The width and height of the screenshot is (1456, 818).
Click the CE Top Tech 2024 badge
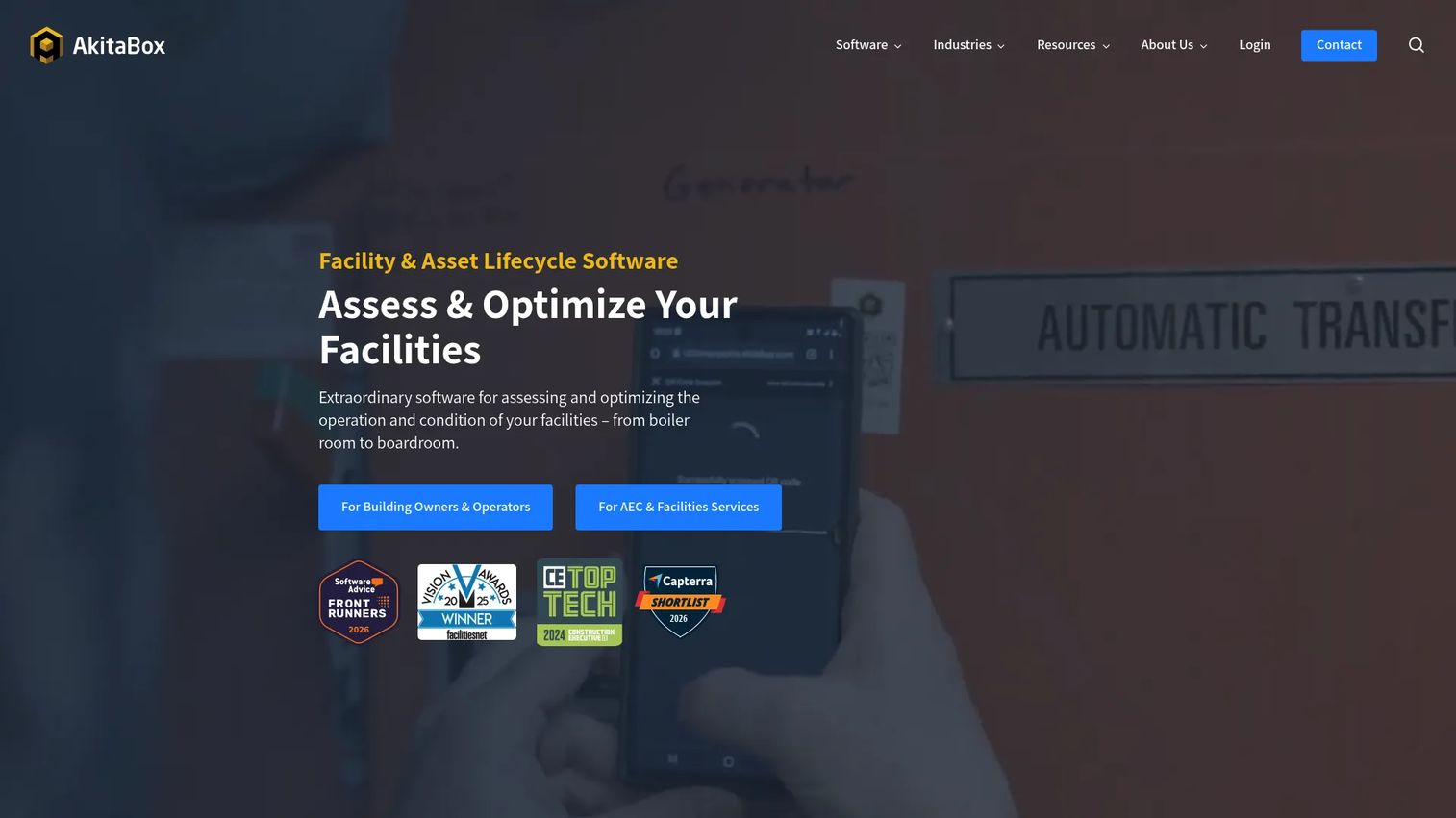579,602
